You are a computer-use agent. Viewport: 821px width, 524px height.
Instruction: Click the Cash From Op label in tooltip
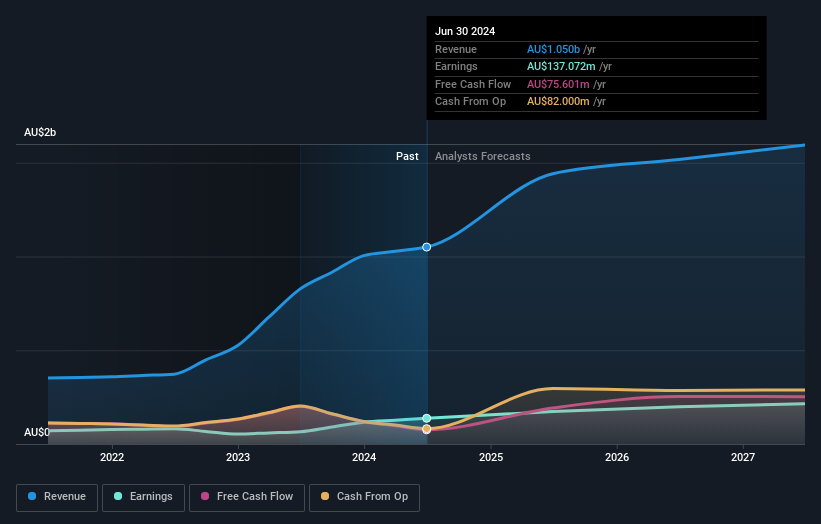tap(470, 102)
